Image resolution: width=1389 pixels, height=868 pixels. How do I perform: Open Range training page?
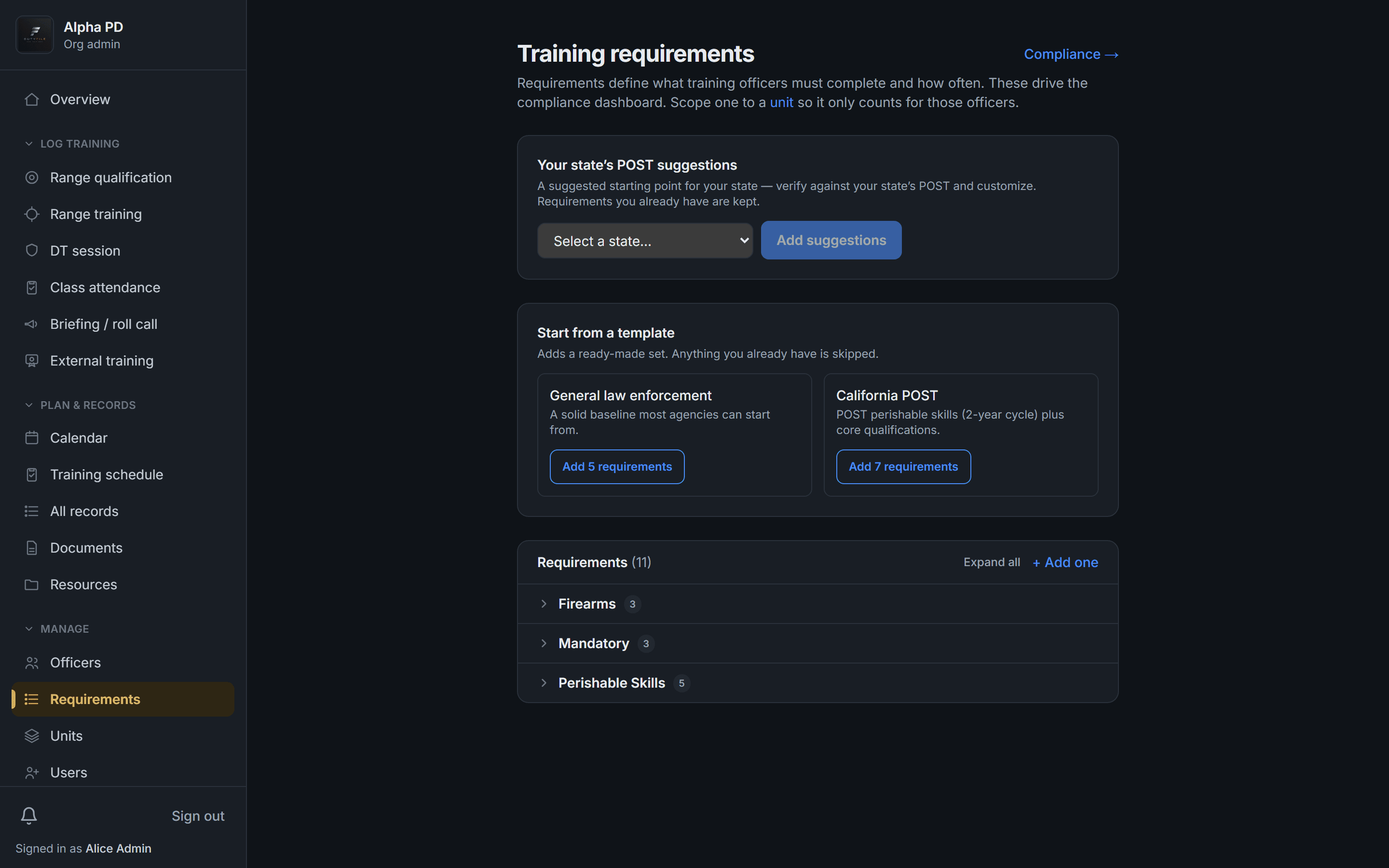(123, 214)
